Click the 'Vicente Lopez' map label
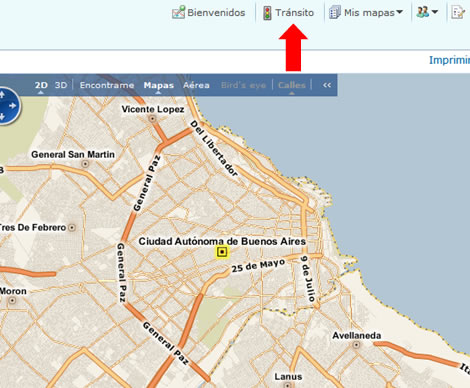Viewport: 470px width, 388px height. [x=153, y=109]
